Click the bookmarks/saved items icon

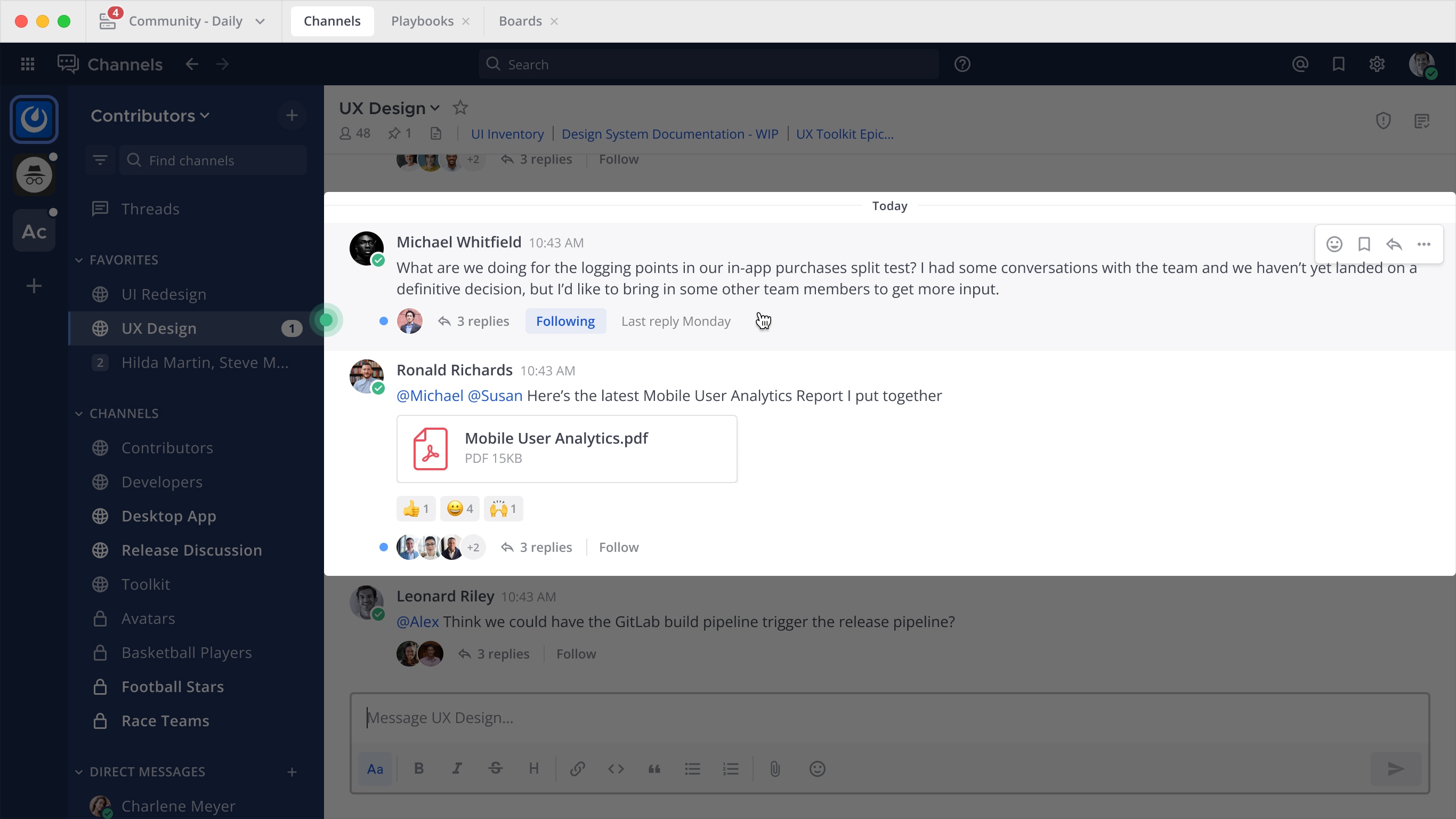point(1338,64)
